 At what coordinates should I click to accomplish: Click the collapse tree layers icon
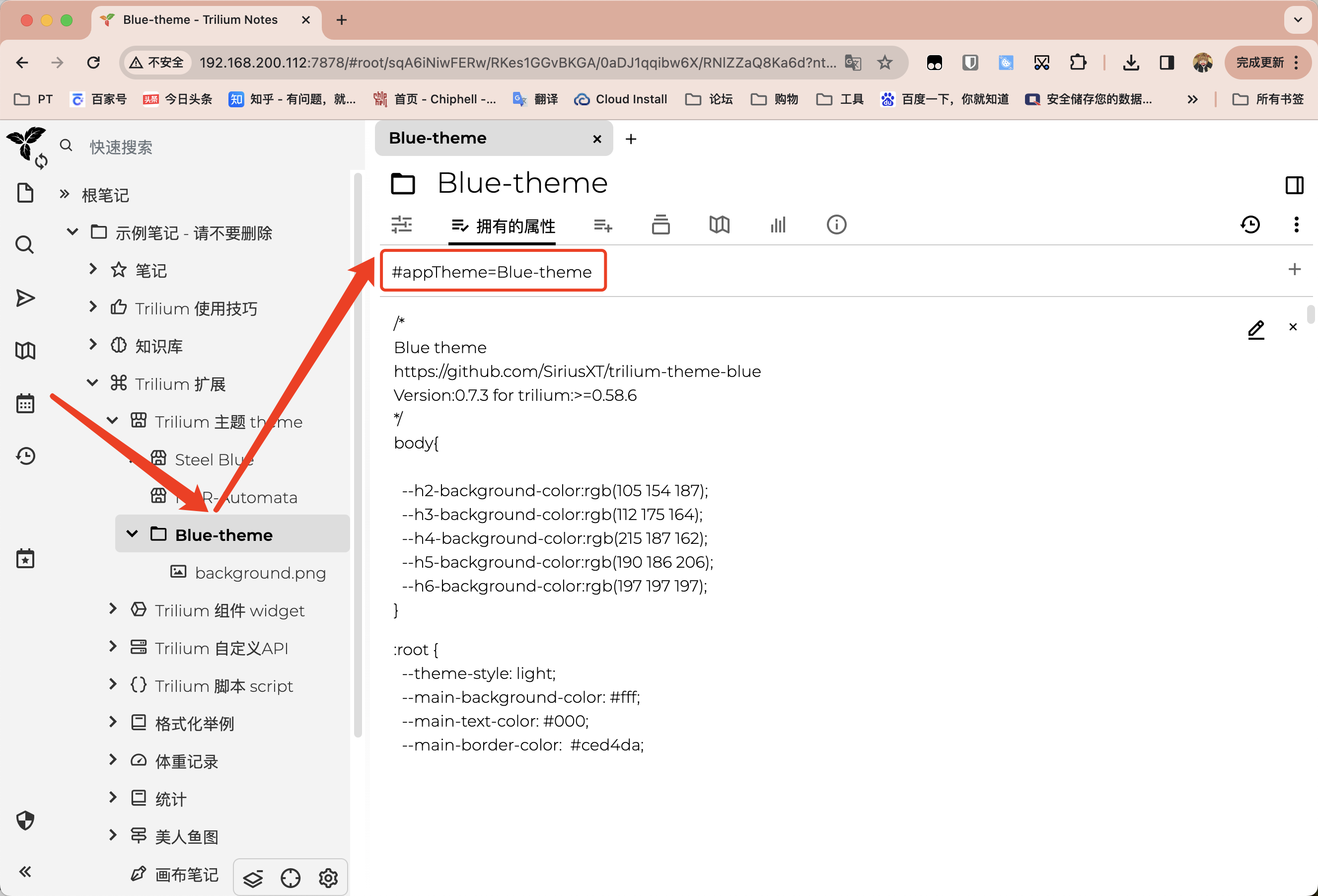(x=253, y=879)
